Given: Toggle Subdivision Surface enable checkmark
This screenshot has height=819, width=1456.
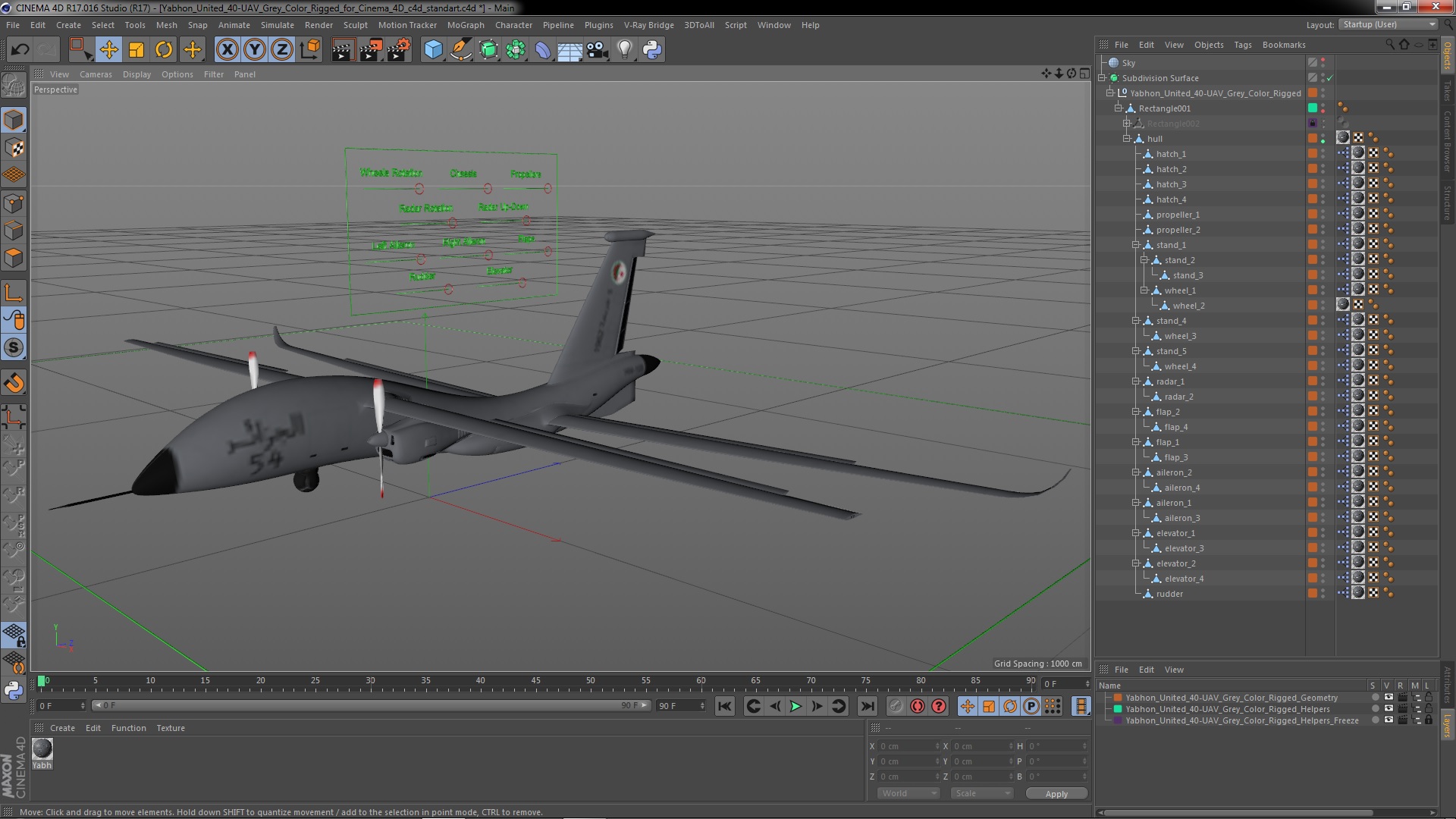Looking at the screenshot, I should [x=1329, y=78].
